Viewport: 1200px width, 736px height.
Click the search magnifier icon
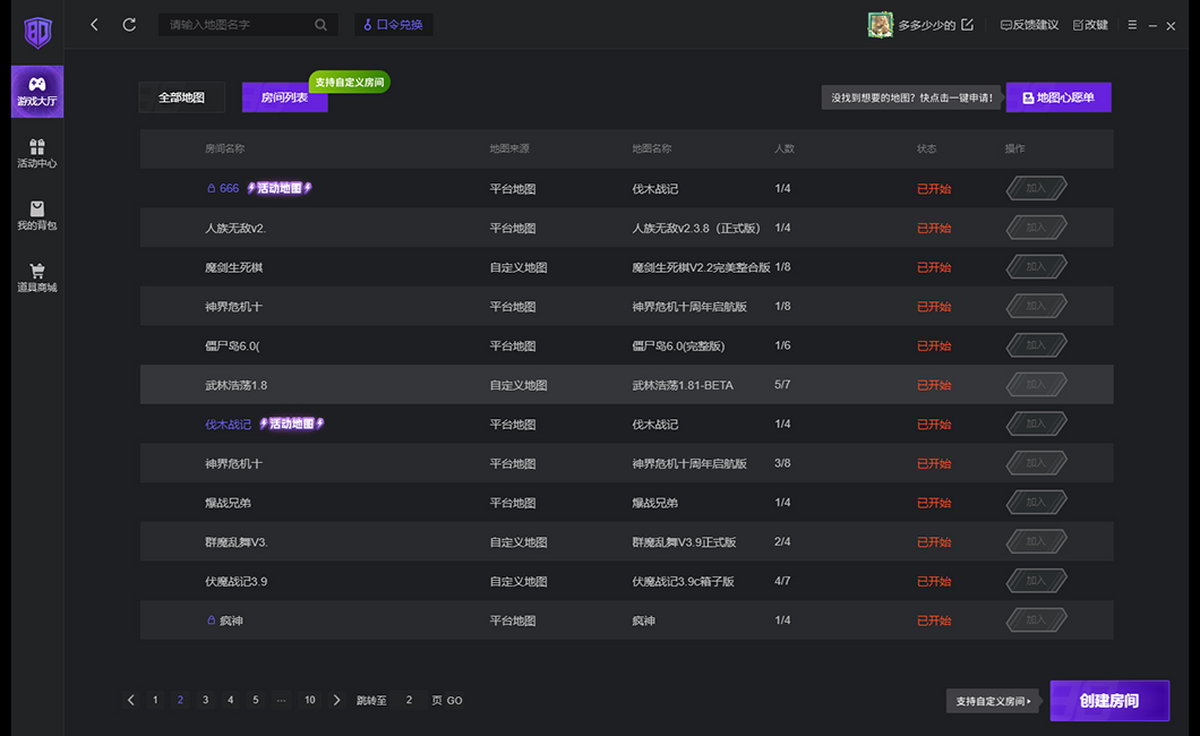(x=321, y=25)
